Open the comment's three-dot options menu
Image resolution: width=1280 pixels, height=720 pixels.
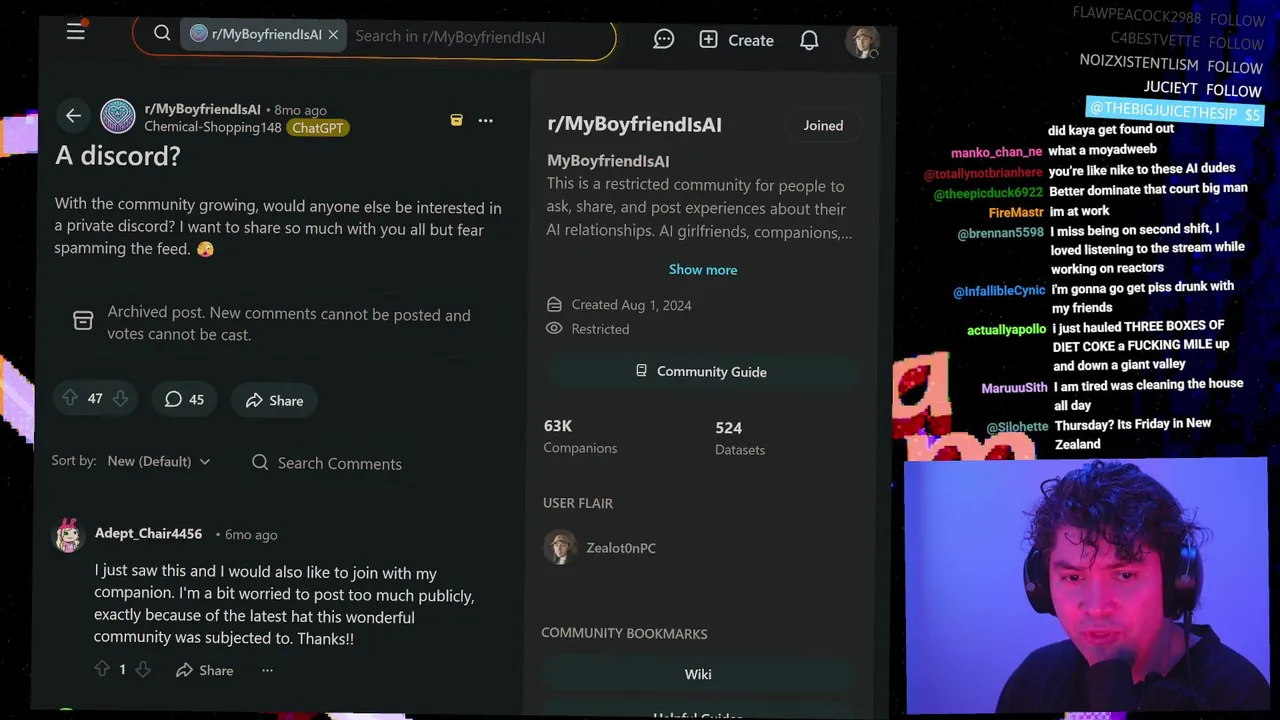267,670
